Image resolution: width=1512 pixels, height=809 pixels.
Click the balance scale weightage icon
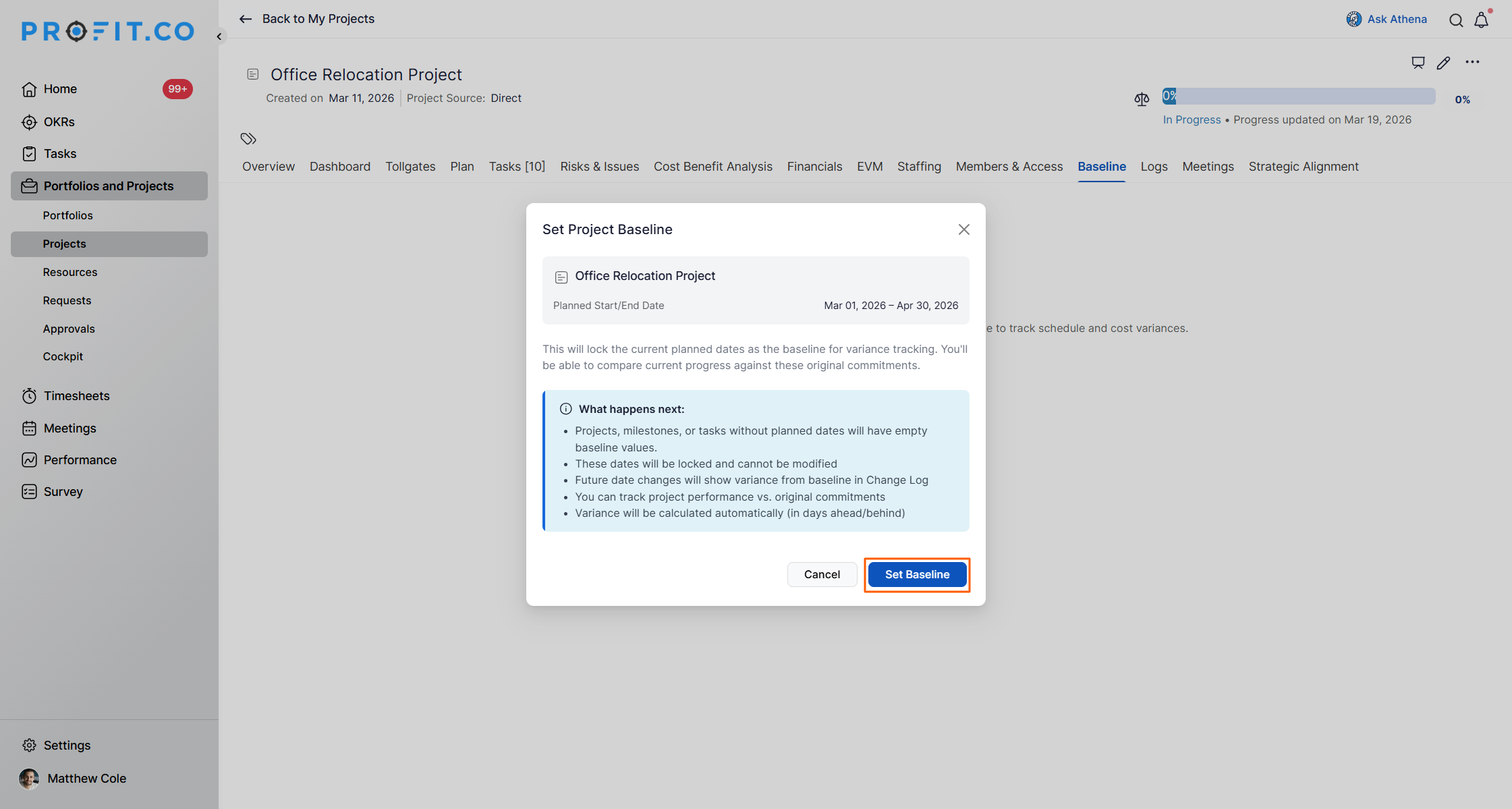[1142, 100]
